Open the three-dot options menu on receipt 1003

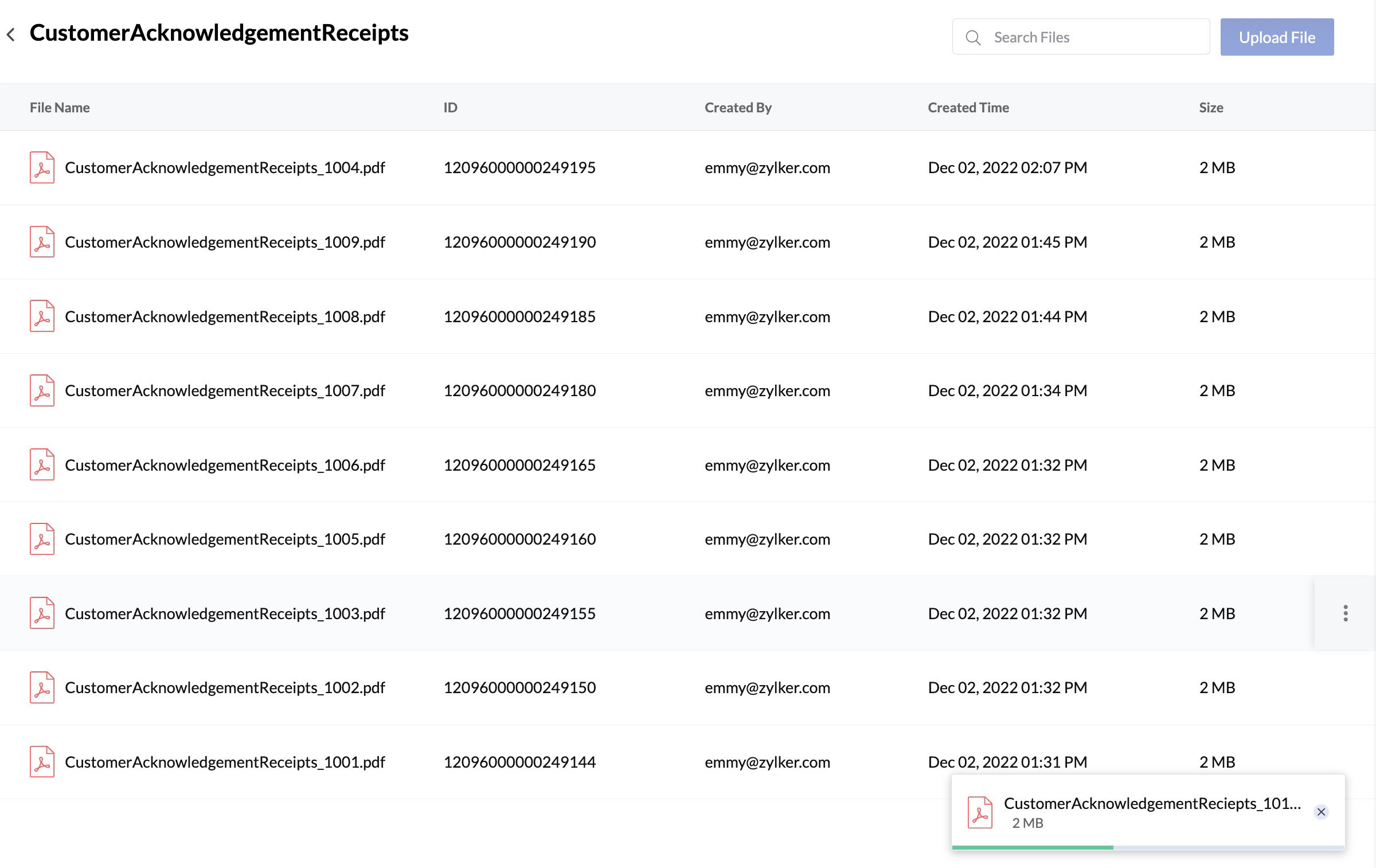(x=1346, y=613)
